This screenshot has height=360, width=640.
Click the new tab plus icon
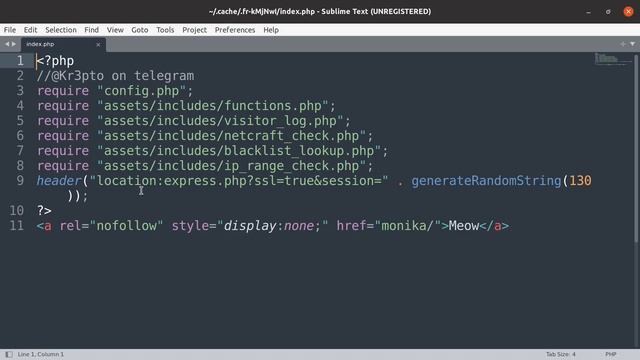tap(623, 44)
